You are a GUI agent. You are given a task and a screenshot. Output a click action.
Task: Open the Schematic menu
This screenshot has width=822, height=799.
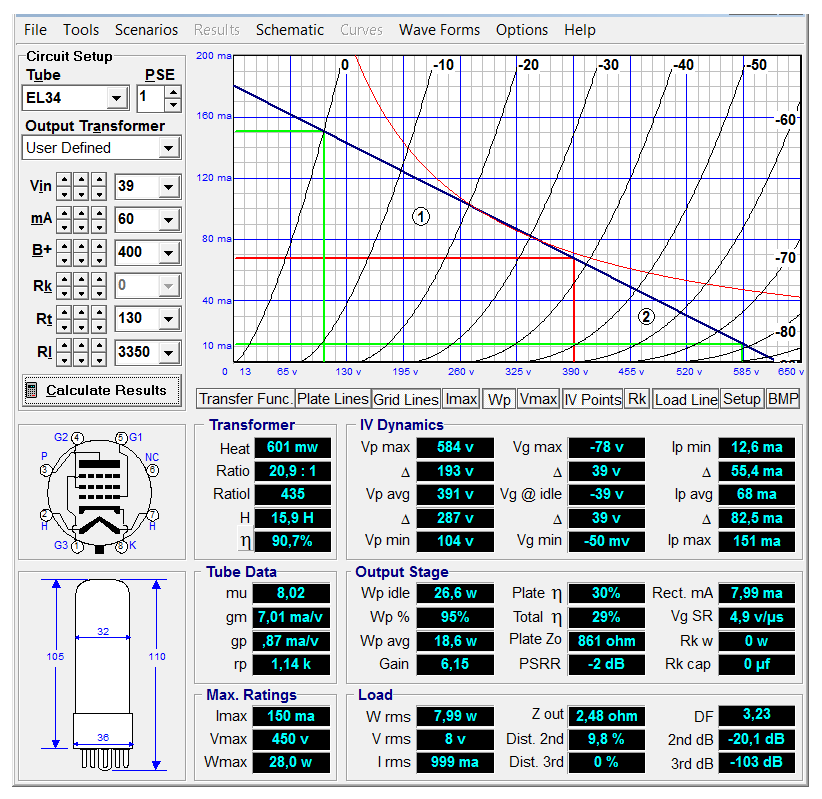pos(289,30)
